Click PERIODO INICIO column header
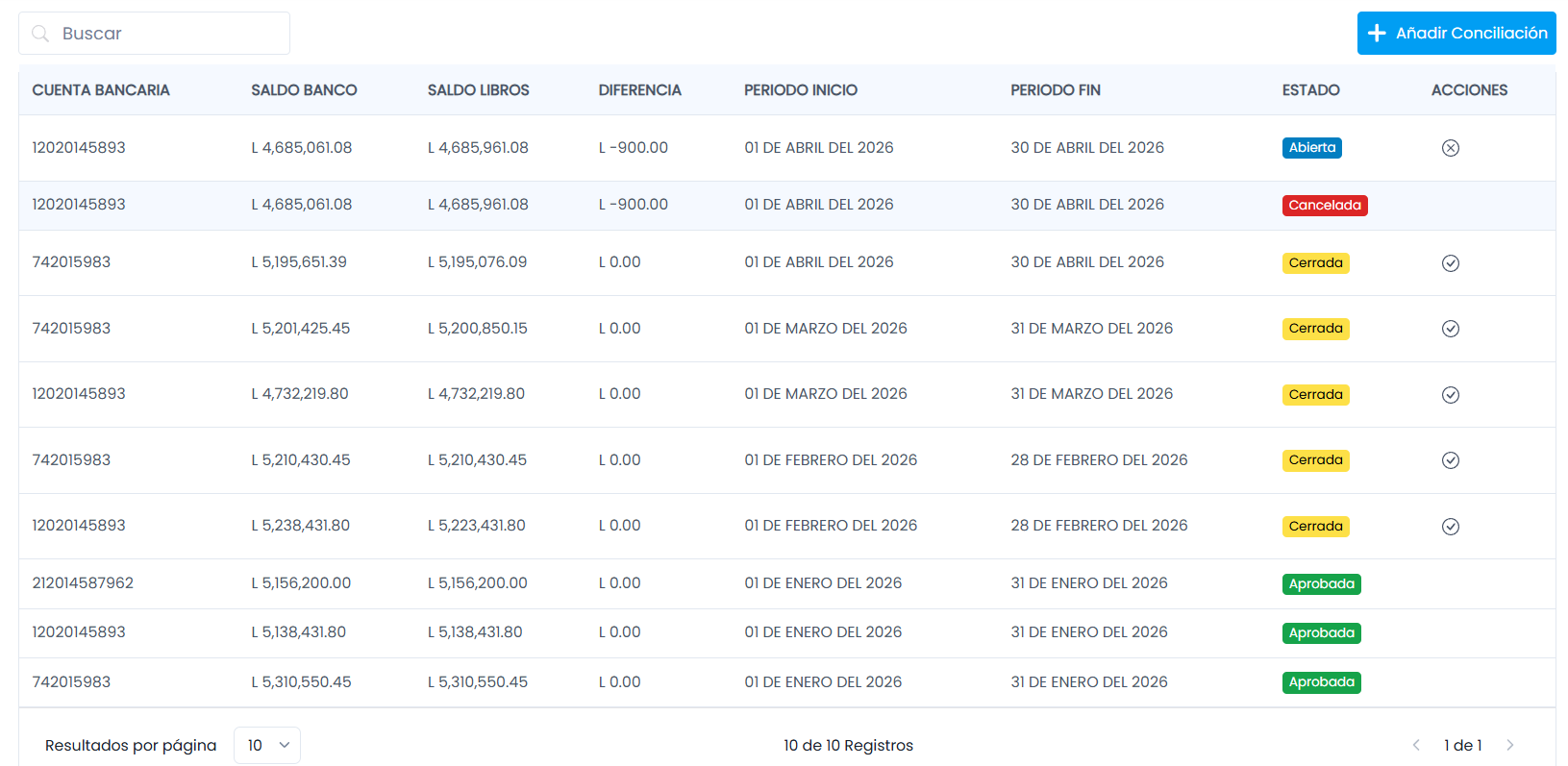1568x766 pixels. click(801, 90)
